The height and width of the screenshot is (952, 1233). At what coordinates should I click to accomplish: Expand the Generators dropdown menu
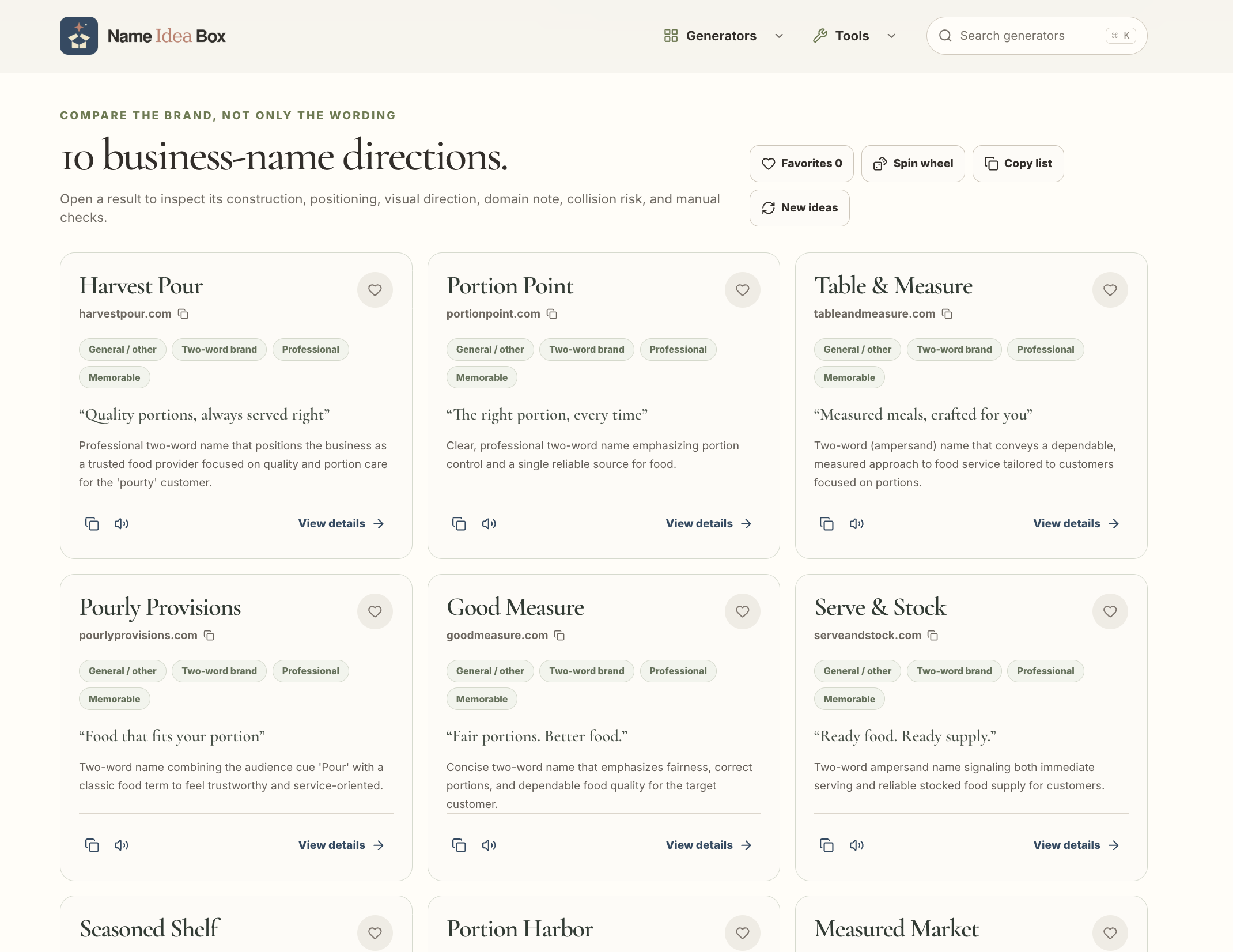coord(724,36)
